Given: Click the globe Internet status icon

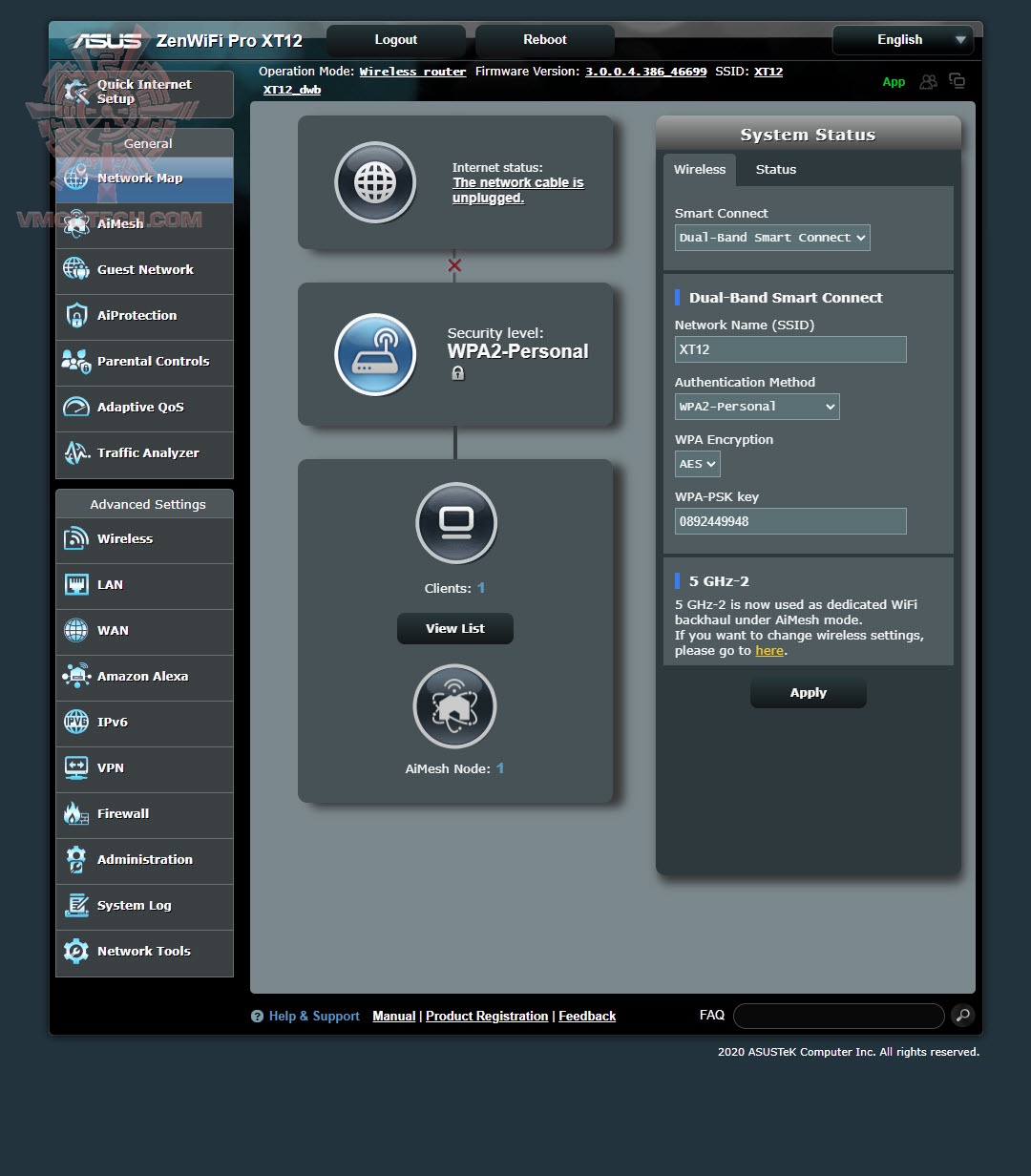Looking at the screenshot, I should 375,182.
